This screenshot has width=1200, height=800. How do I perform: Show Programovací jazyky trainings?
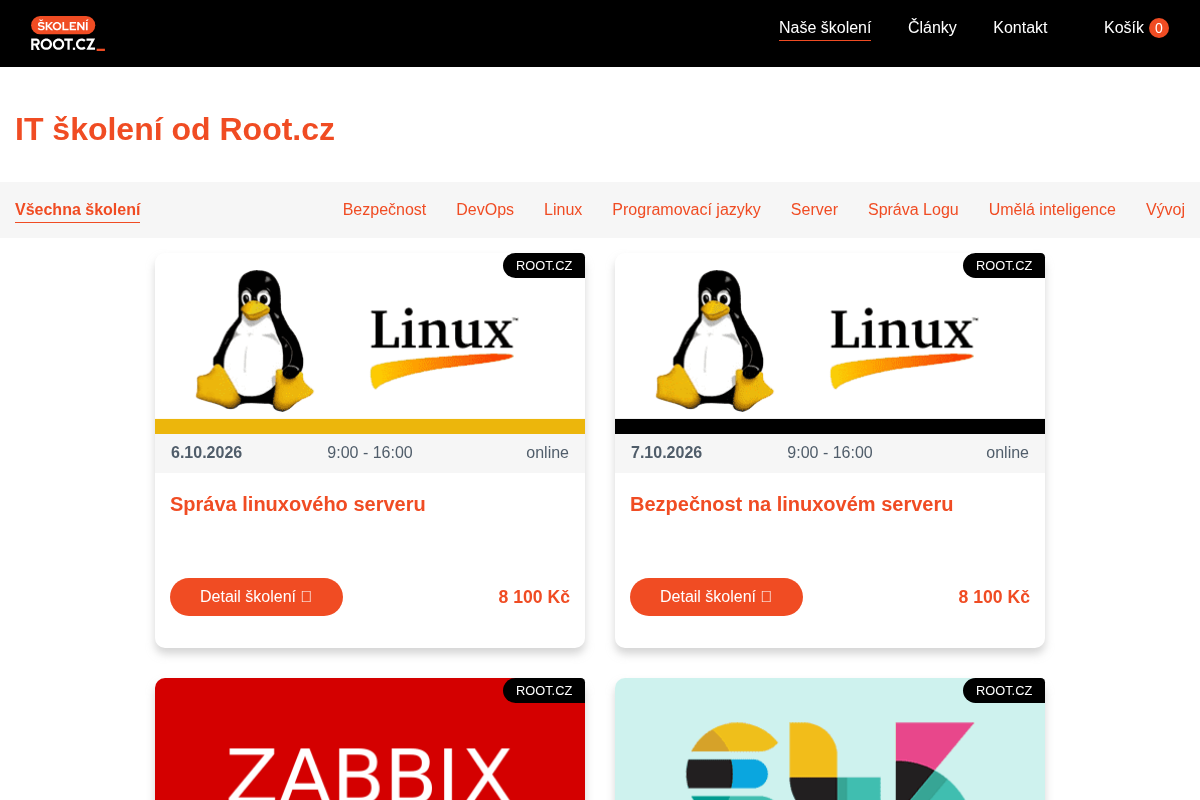coord(686,210)
